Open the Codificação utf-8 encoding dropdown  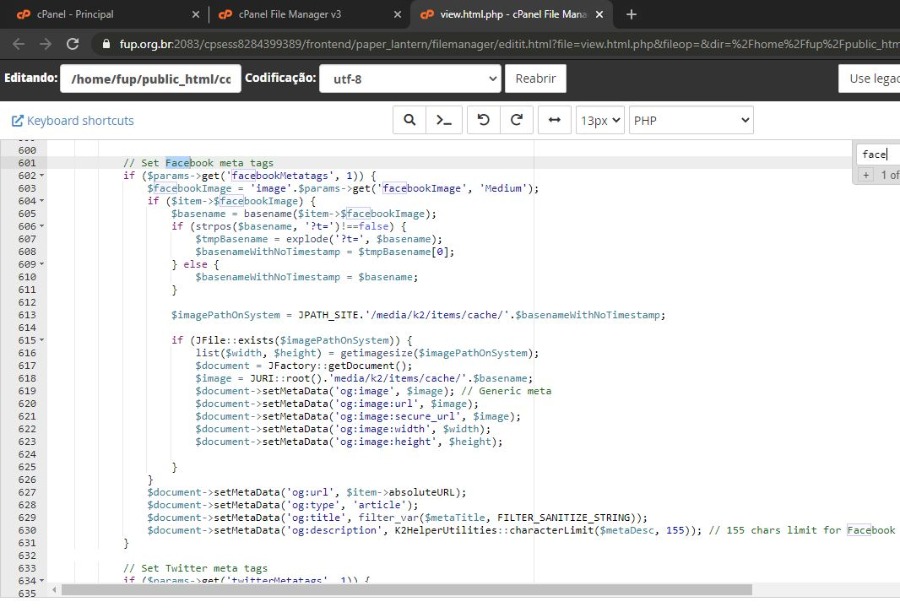pos(410,79)
